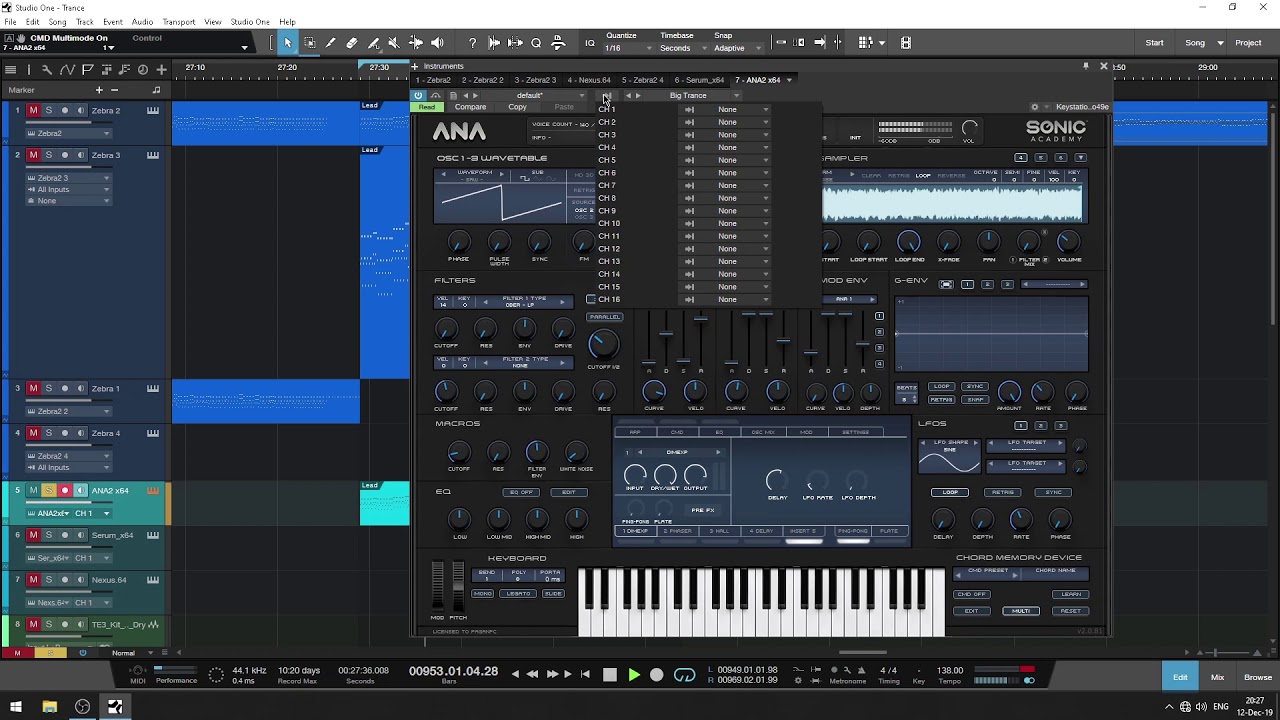Viewport: 1280px width, 720px height.
Task: Switch to 6 - Serum_x64 instrument tab
Action: coord(699,80)
